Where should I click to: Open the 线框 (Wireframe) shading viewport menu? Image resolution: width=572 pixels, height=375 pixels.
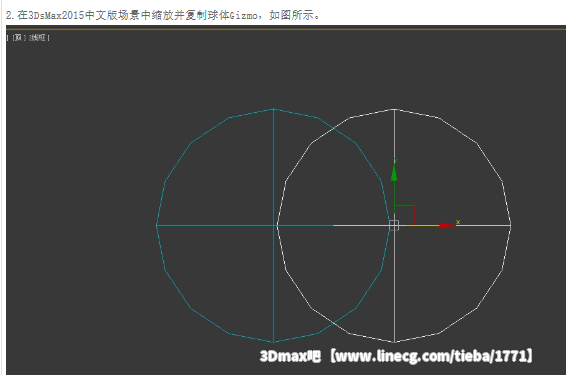(x=39, y=38)
